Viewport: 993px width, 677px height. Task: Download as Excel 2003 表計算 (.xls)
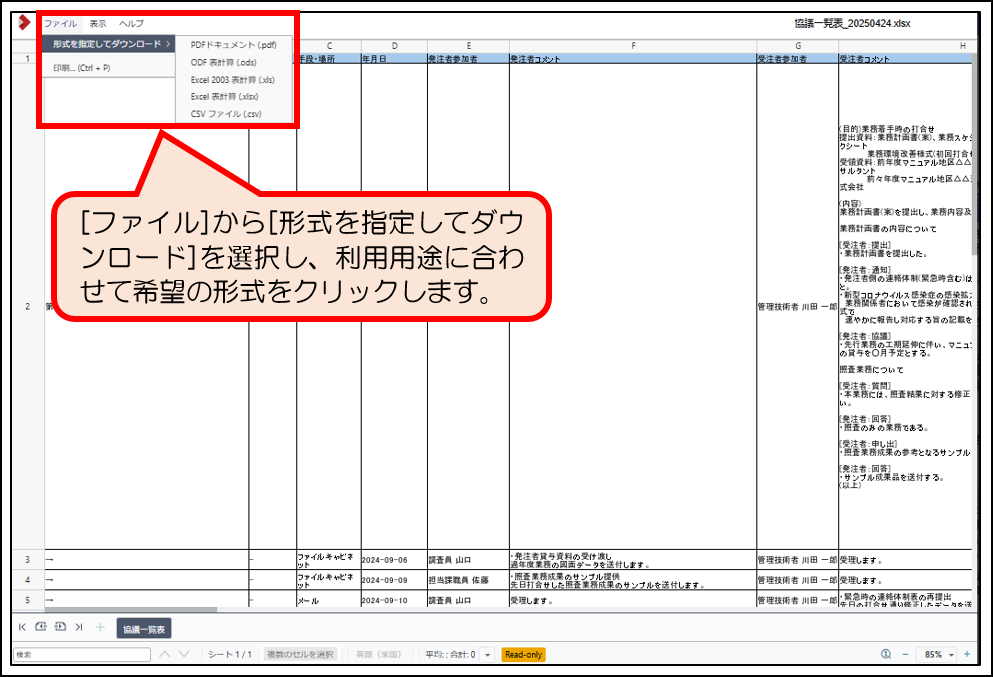pyautogui.click(x=234, y=80)
